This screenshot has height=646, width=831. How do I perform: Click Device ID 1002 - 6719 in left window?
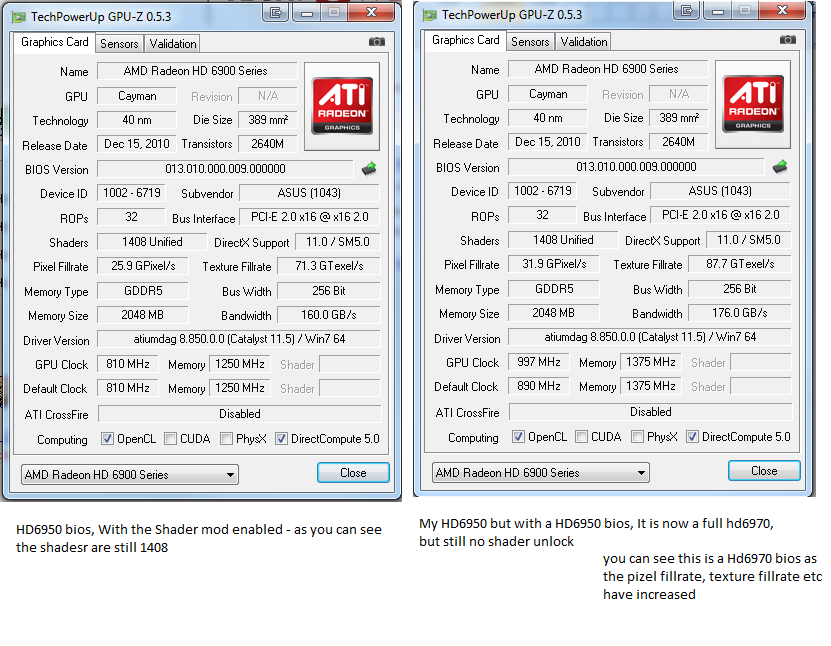[131, 193]
